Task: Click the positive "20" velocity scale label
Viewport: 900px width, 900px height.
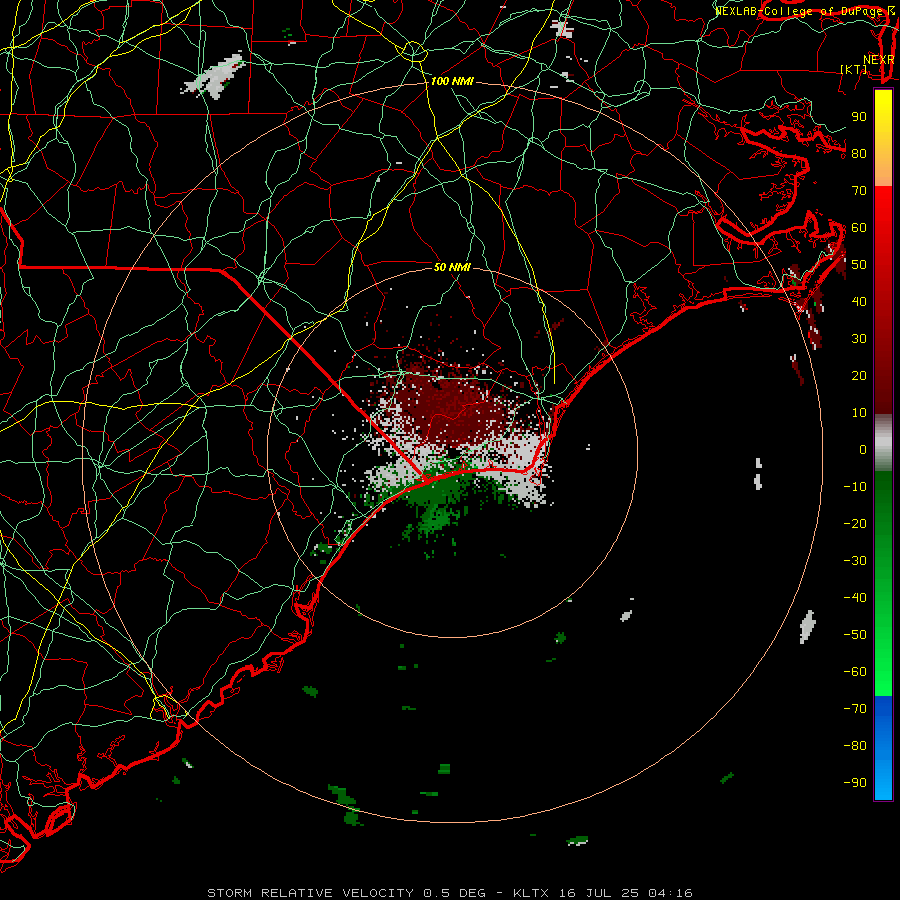Action: pyautogui.click(x=859, y=376)
